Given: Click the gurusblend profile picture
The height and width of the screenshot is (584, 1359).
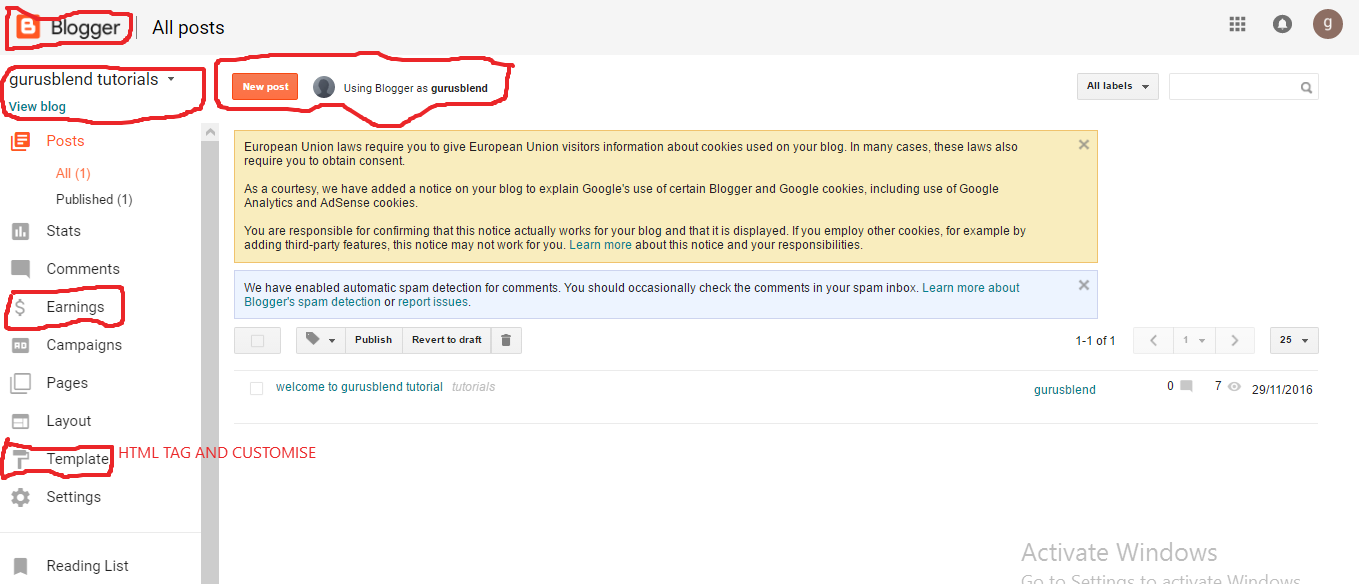Looking at the screenshot, I should point(324,87).
